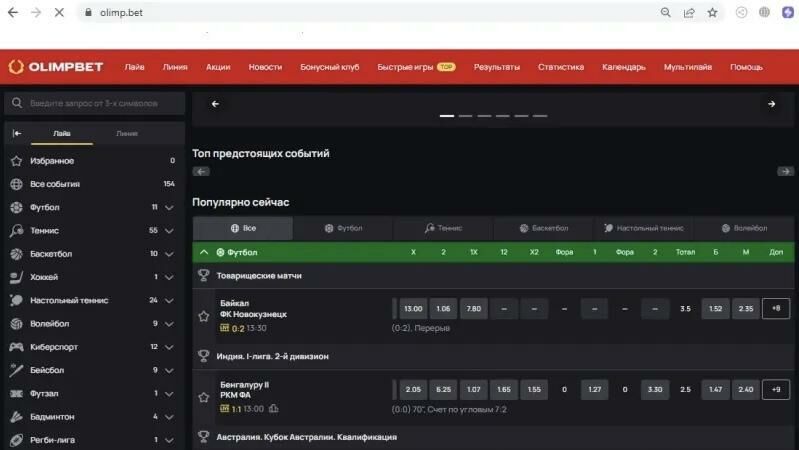The width and height of the screenshot is (799, 450).
Task: Open the OLIMPBET logo home link
Action: click(x=56, y=67)
